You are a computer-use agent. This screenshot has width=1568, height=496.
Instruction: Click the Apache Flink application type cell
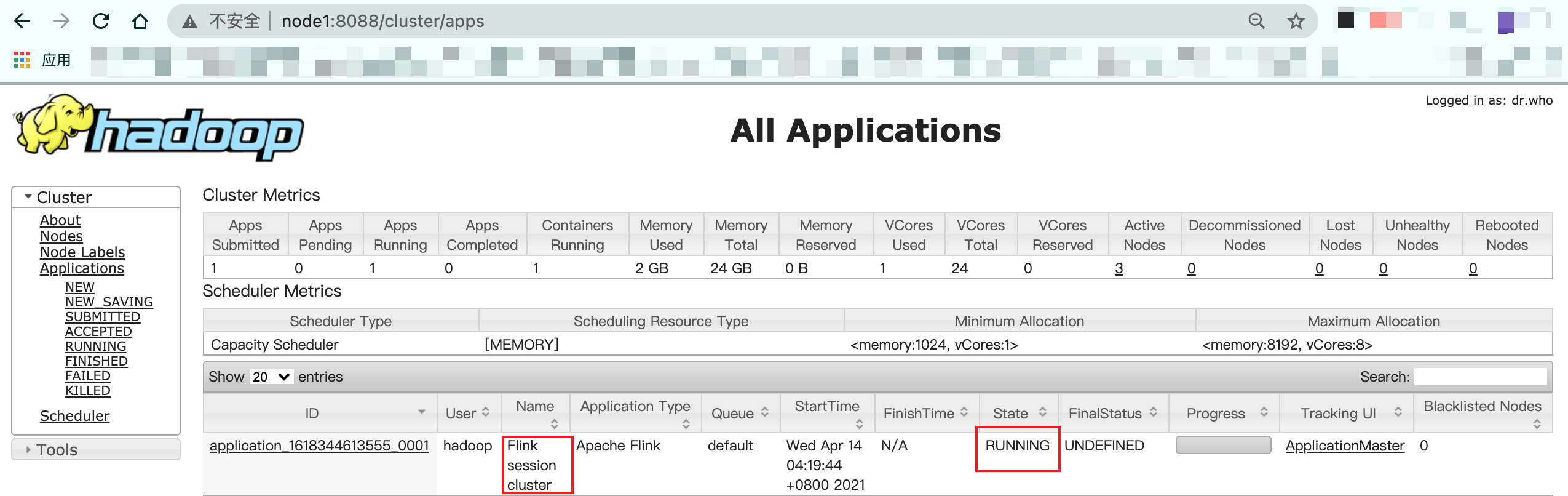pyautogui.click(x=618, y=446)
